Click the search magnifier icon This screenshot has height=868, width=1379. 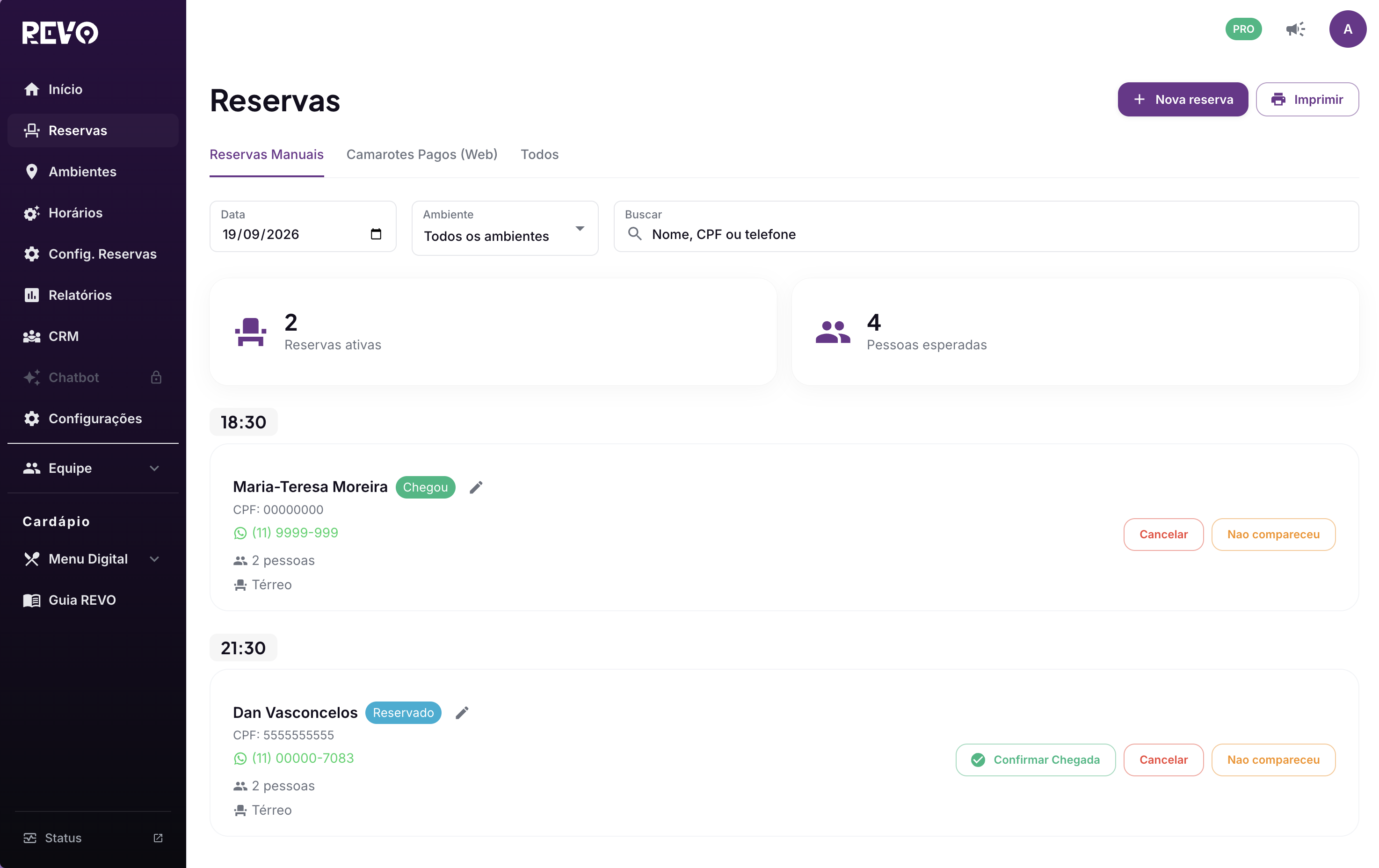[634, 234]
